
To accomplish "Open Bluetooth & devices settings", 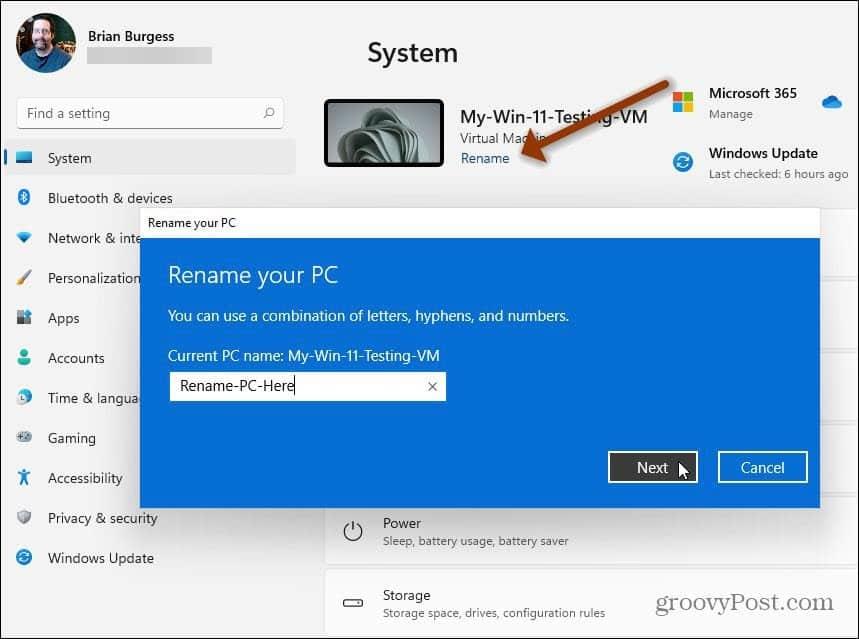I will coord(110,198).
